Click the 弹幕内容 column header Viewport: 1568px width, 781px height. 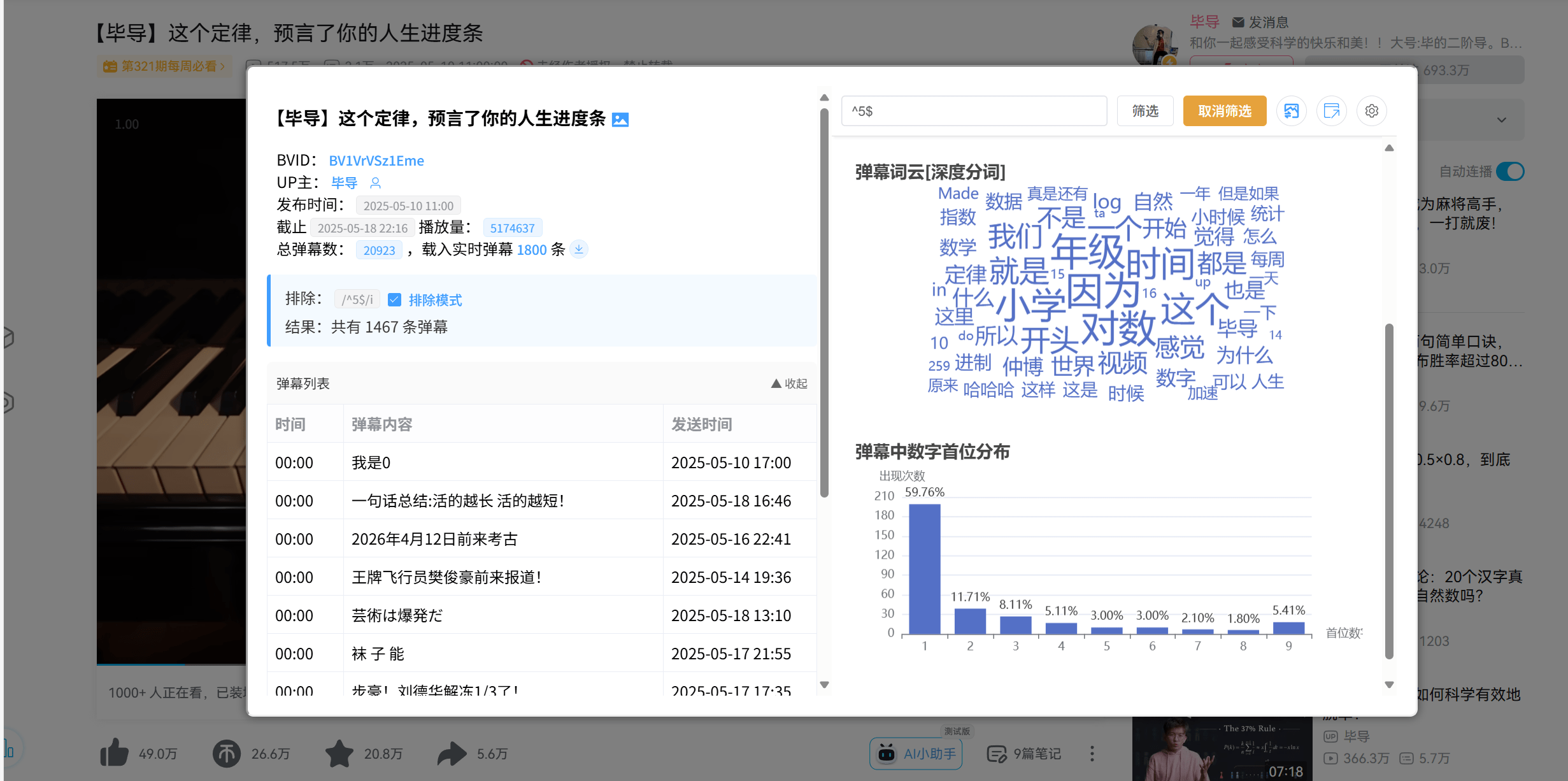coord(381,424)
